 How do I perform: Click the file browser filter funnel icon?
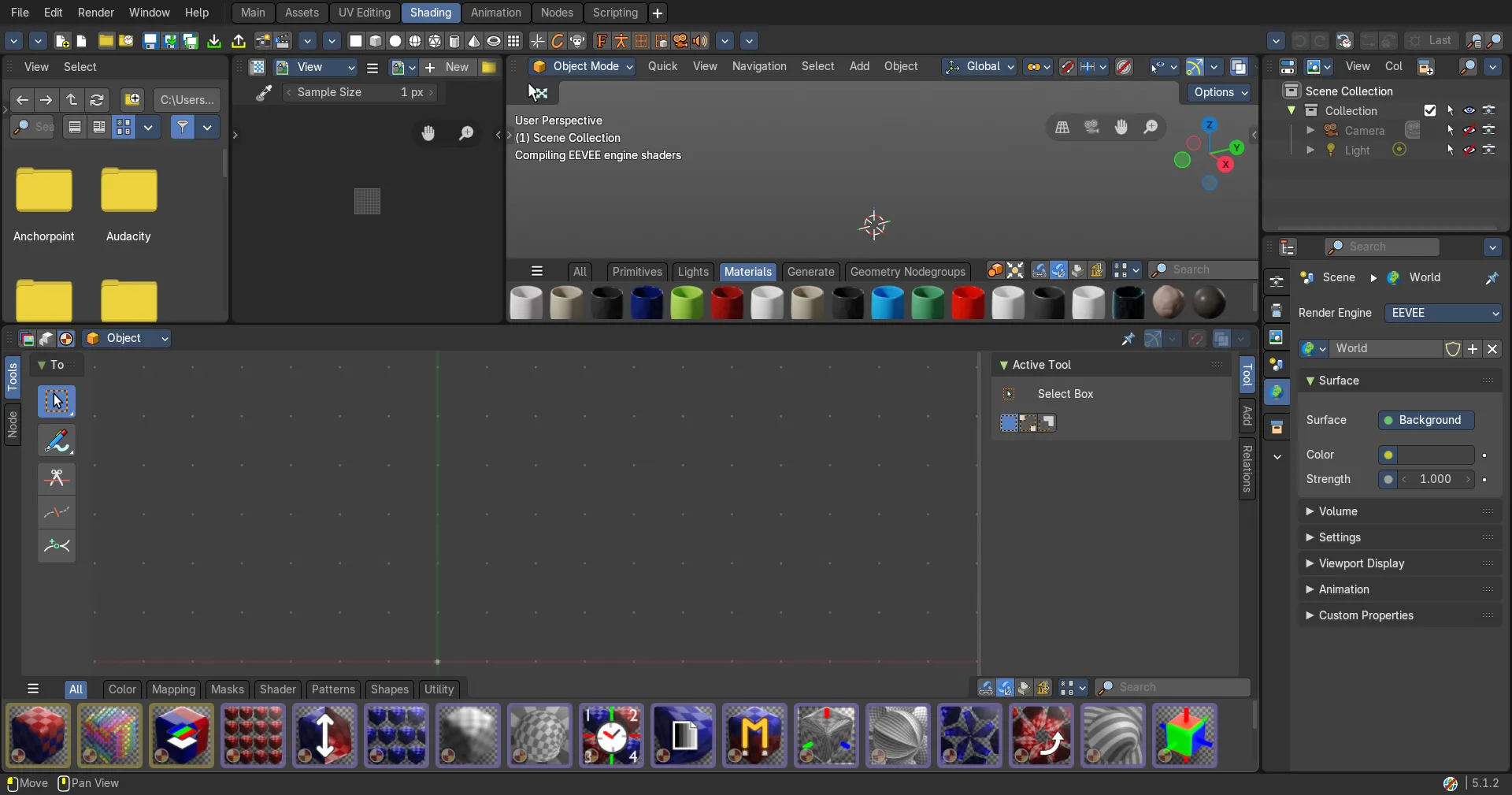[183, 127]
